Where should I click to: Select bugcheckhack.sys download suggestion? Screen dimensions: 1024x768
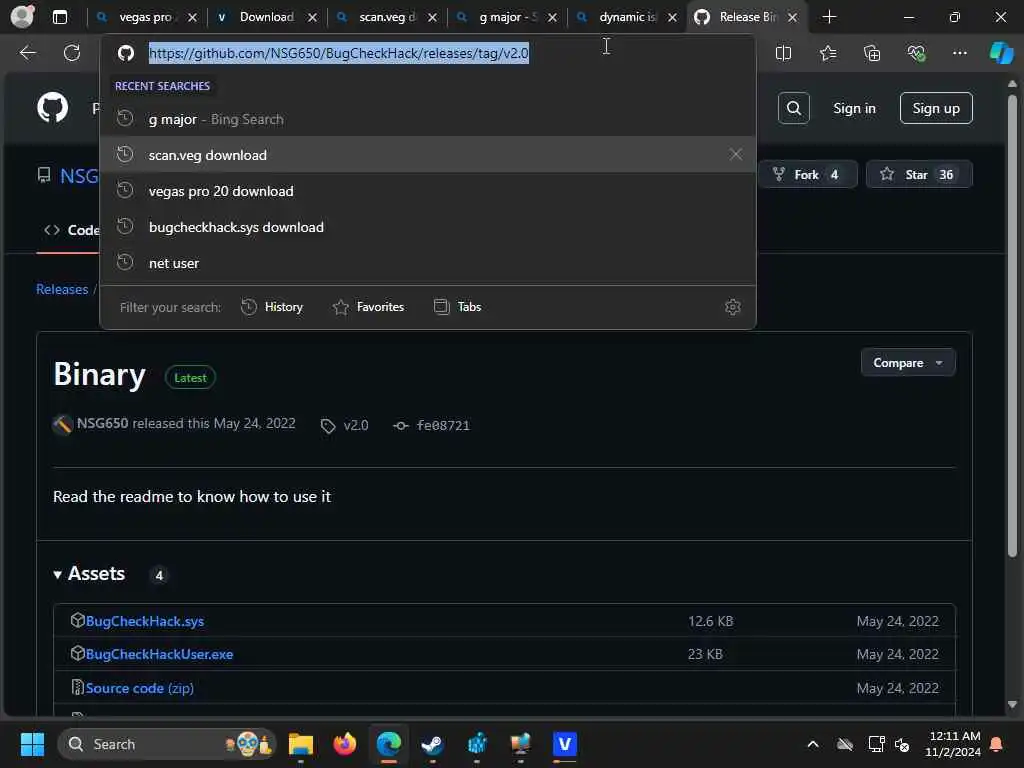(428, 227)
